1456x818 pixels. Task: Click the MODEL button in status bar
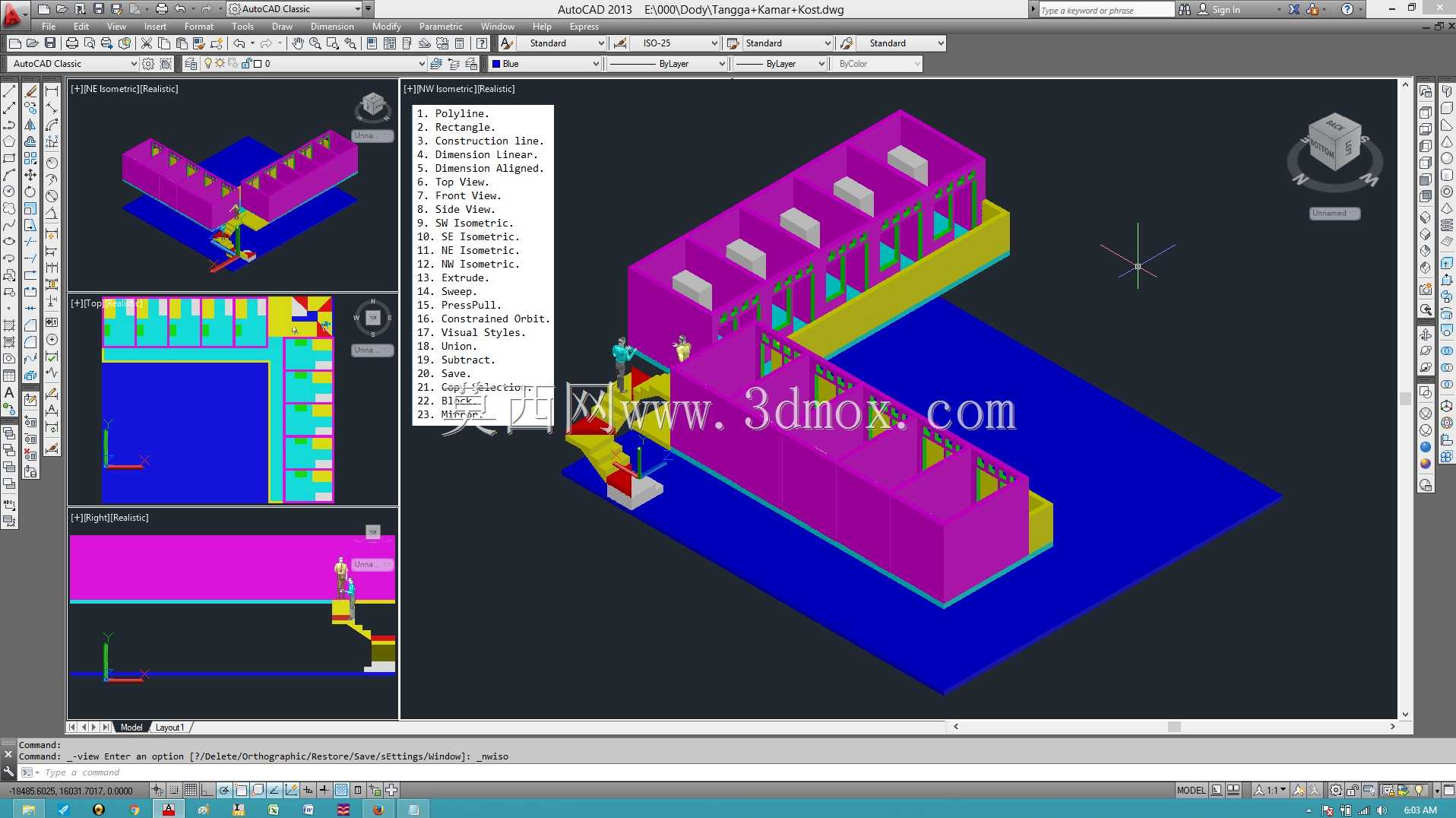pyautogui.click(x=1191, y=790)
